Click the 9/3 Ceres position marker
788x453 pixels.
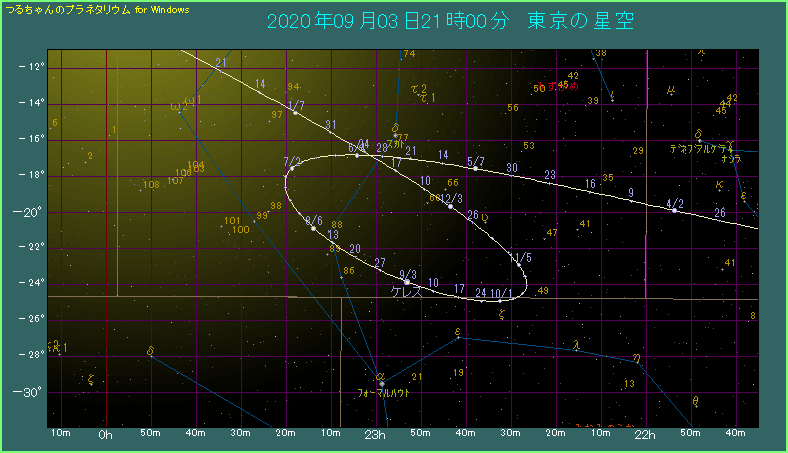pos(406,282)
